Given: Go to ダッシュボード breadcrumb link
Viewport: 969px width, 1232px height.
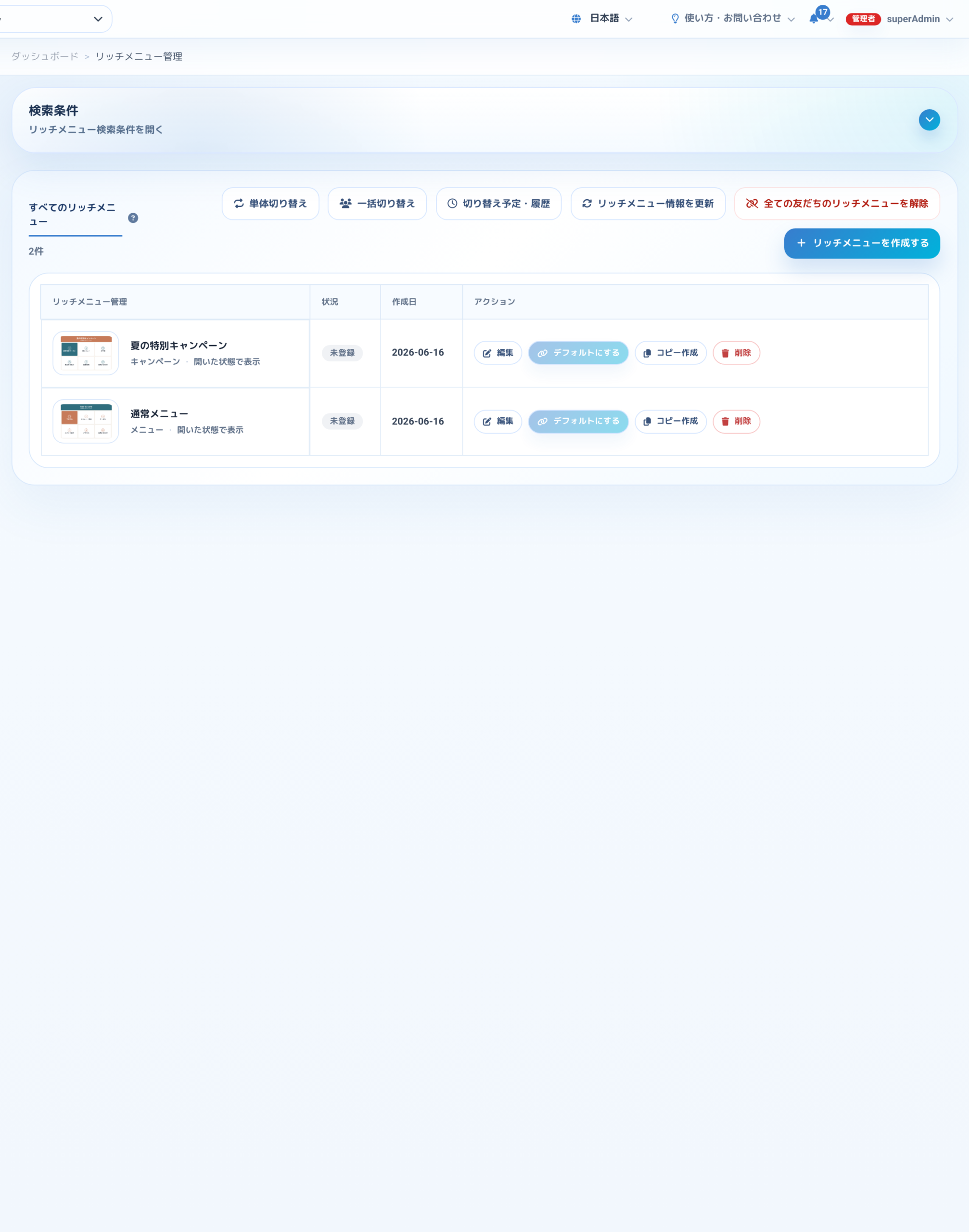Looking at the screenshot, I should pos(45,56).
